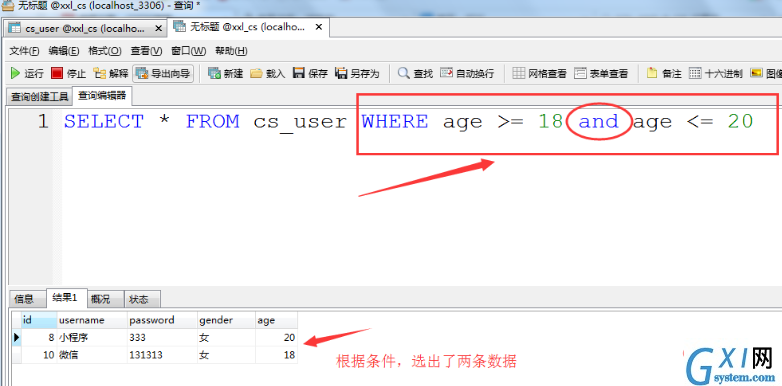This screenshot has height=386, width=782.
Task: Select the 小程序 username cell
Action: pyautogui.click(x=92, y=337)
